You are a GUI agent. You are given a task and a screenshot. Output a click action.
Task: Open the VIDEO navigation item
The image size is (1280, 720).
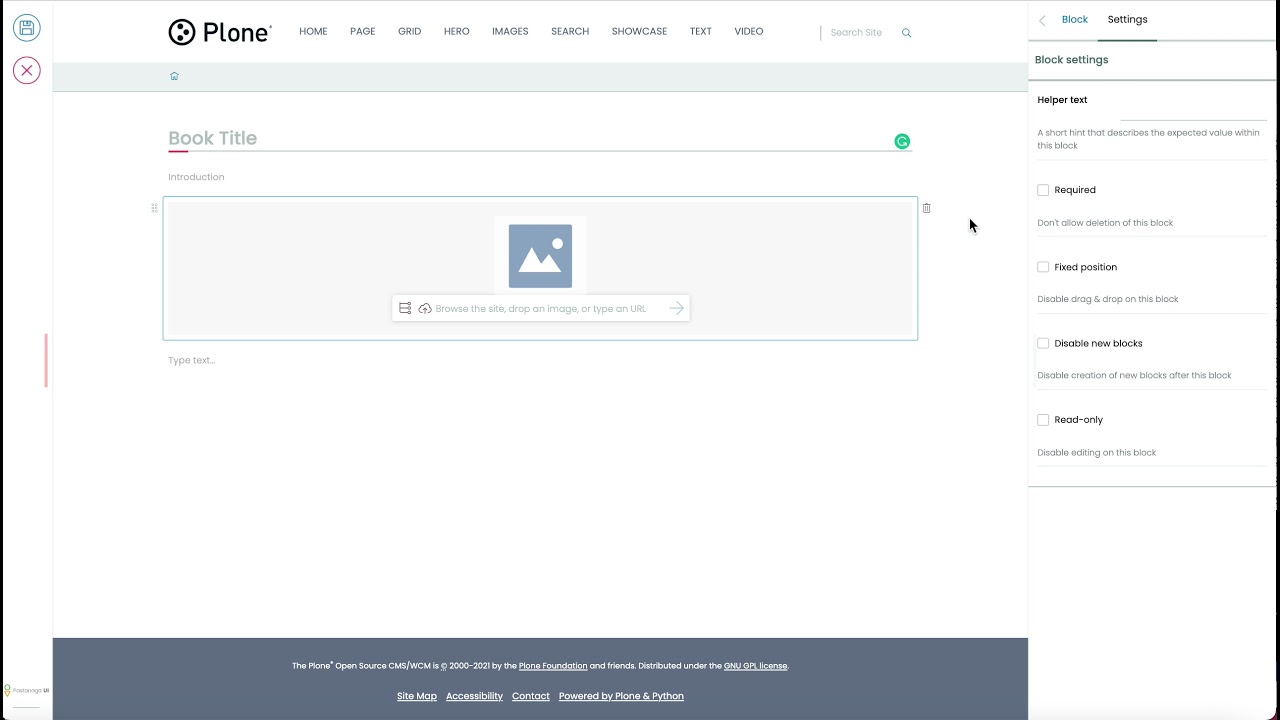[749, 32]
